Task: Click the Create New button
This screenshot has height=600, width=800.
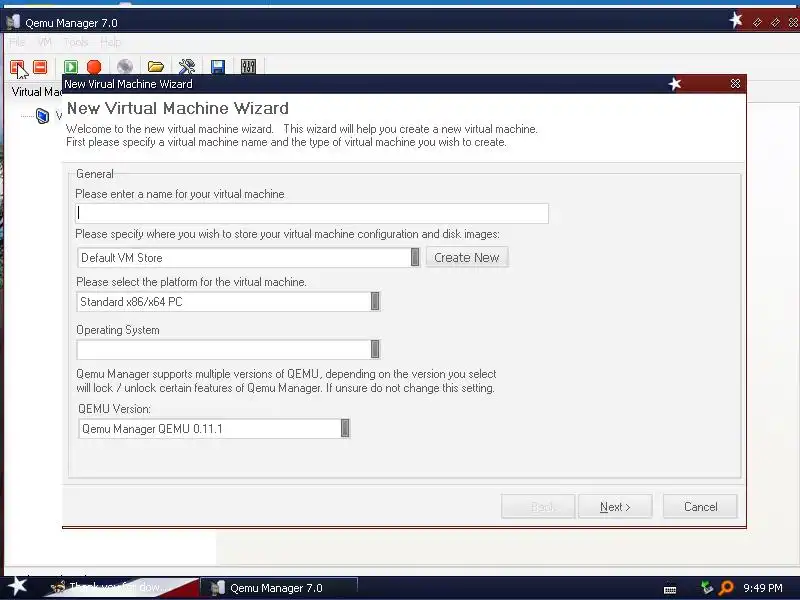Action: [x=467, y=257]
